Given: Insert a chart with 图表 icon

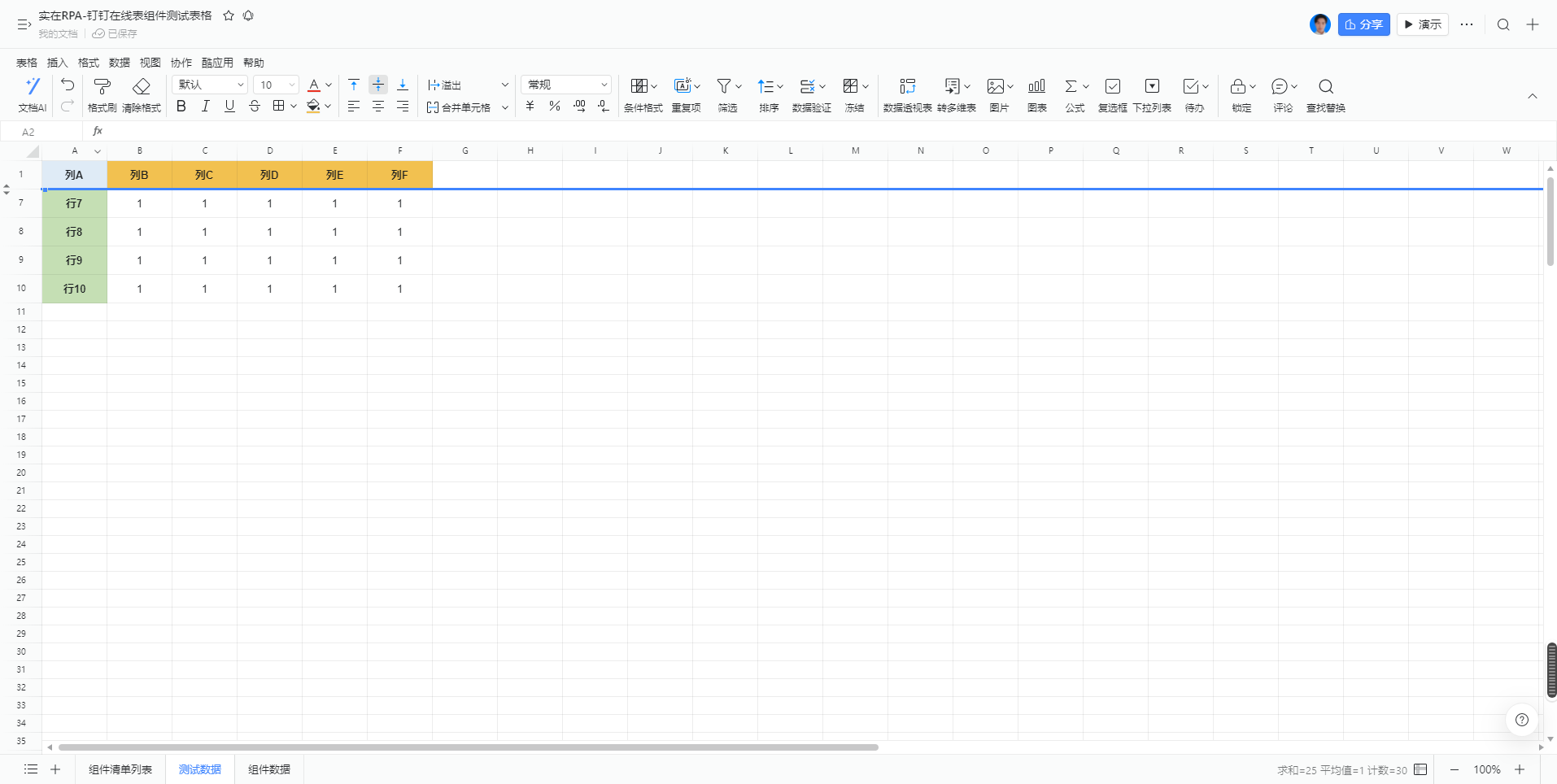Looking at the screenshot, I should (1036, 87).
